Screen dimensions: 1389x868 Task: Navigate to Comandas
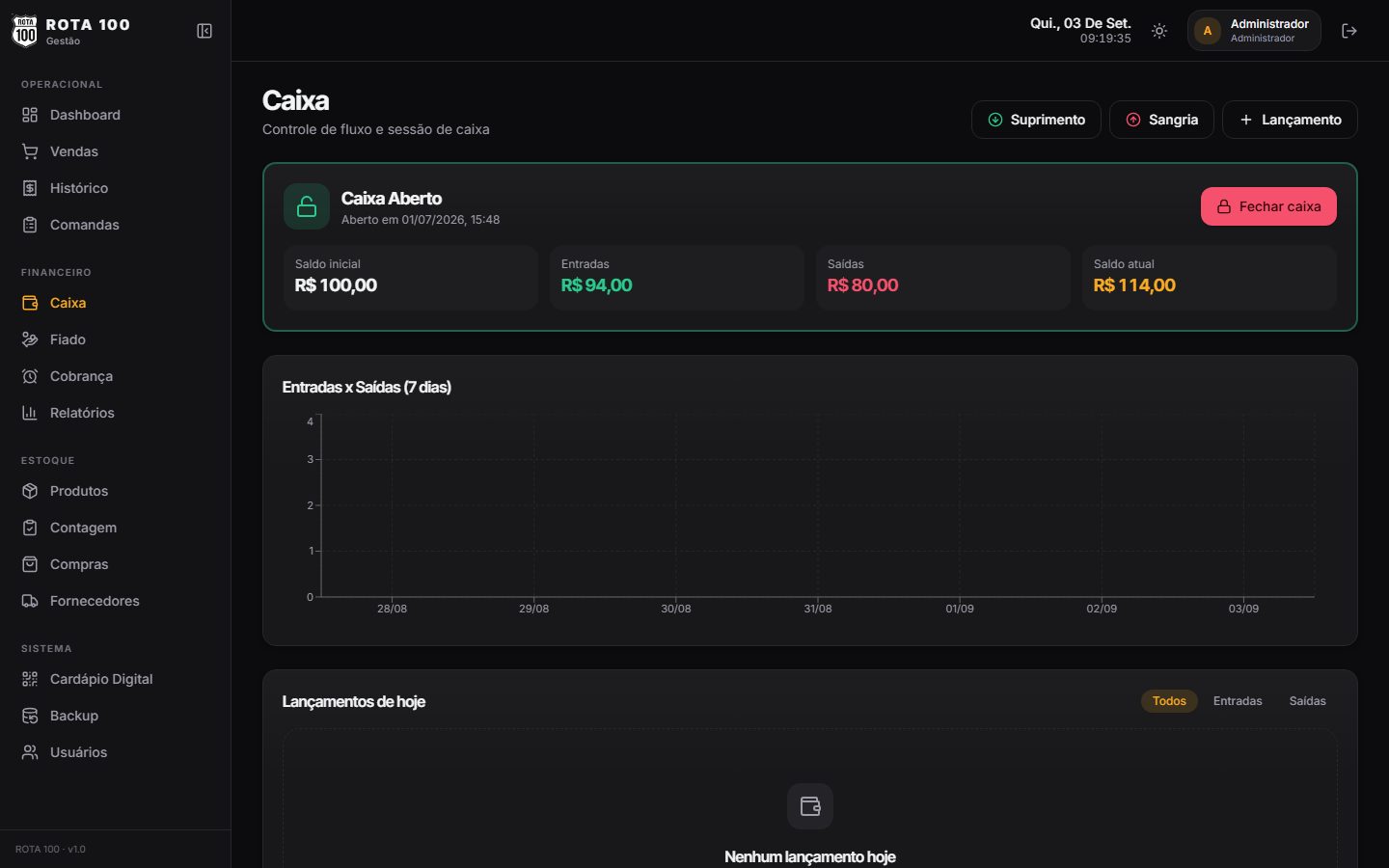[x=116, y=225]
